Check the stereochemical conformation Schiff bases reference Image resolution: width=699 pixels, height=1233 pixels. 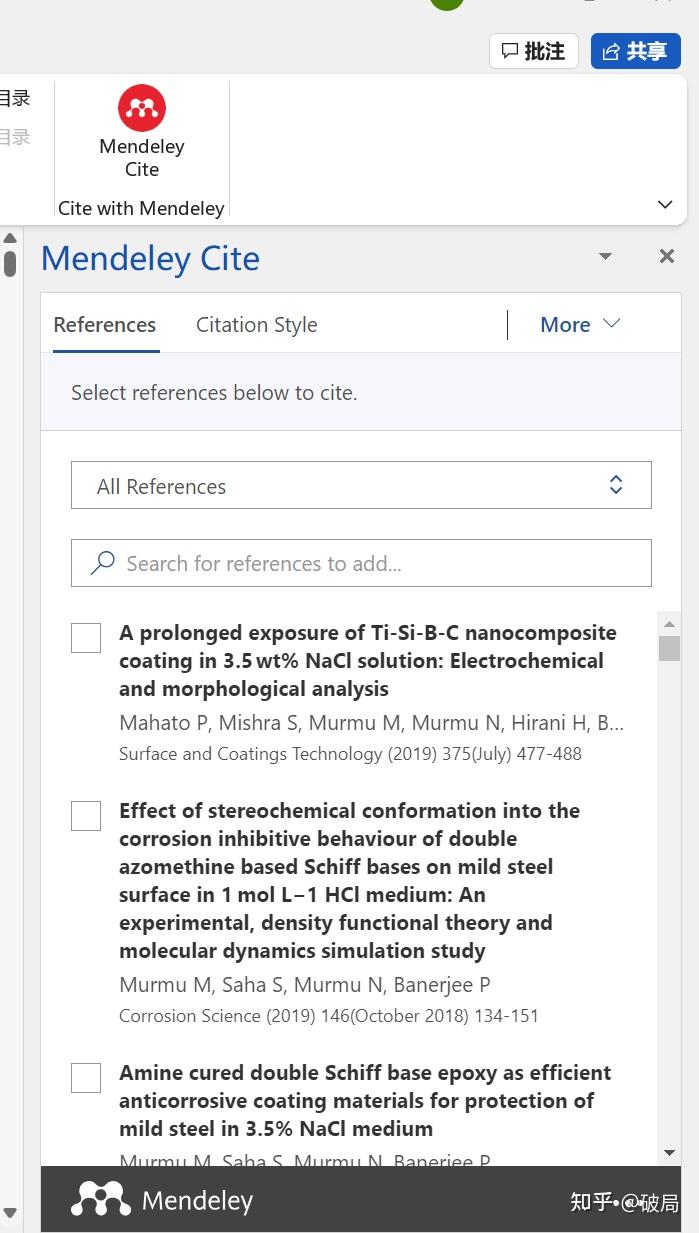(86, 816)
